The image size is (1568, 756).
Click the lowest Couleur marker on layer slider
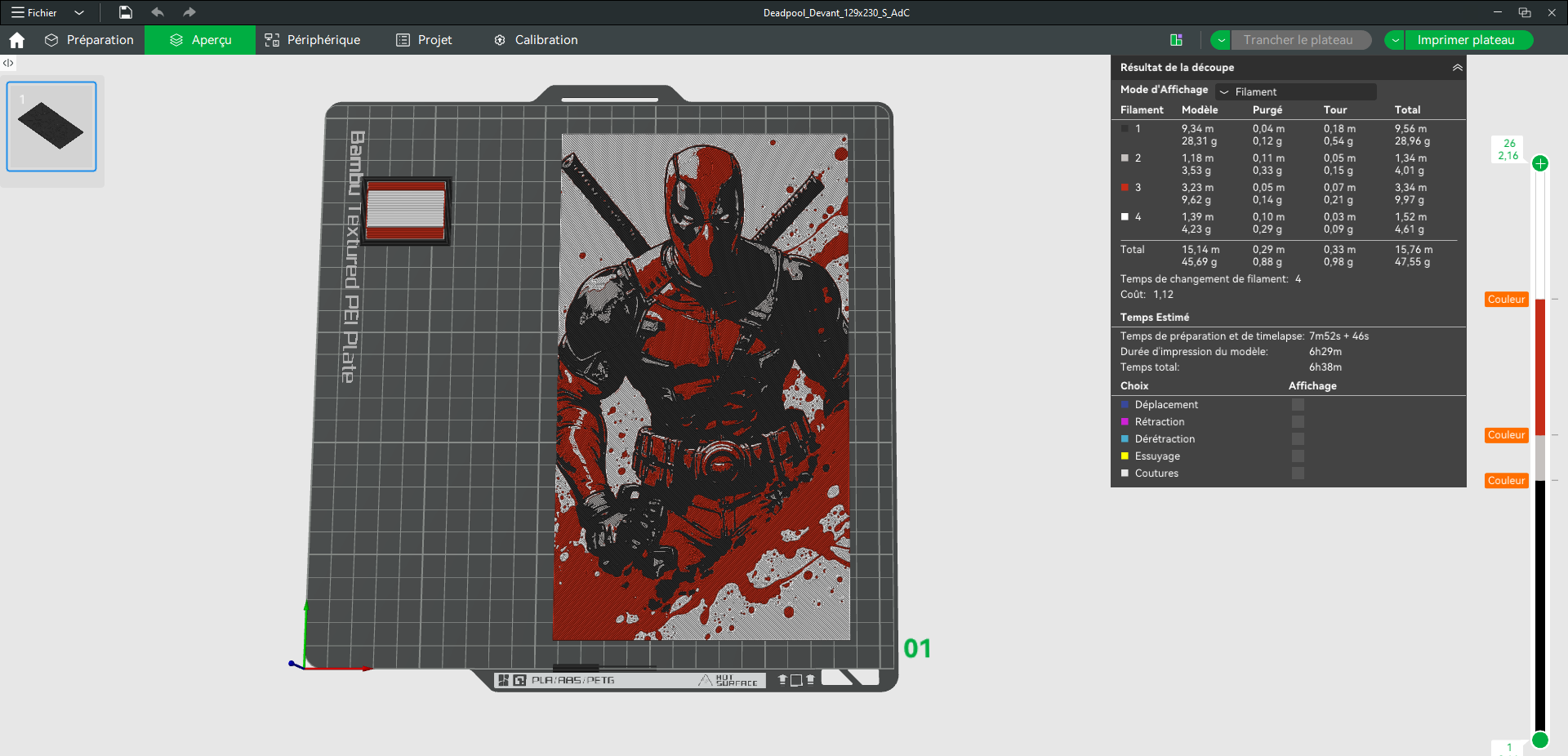(1507, 481)
